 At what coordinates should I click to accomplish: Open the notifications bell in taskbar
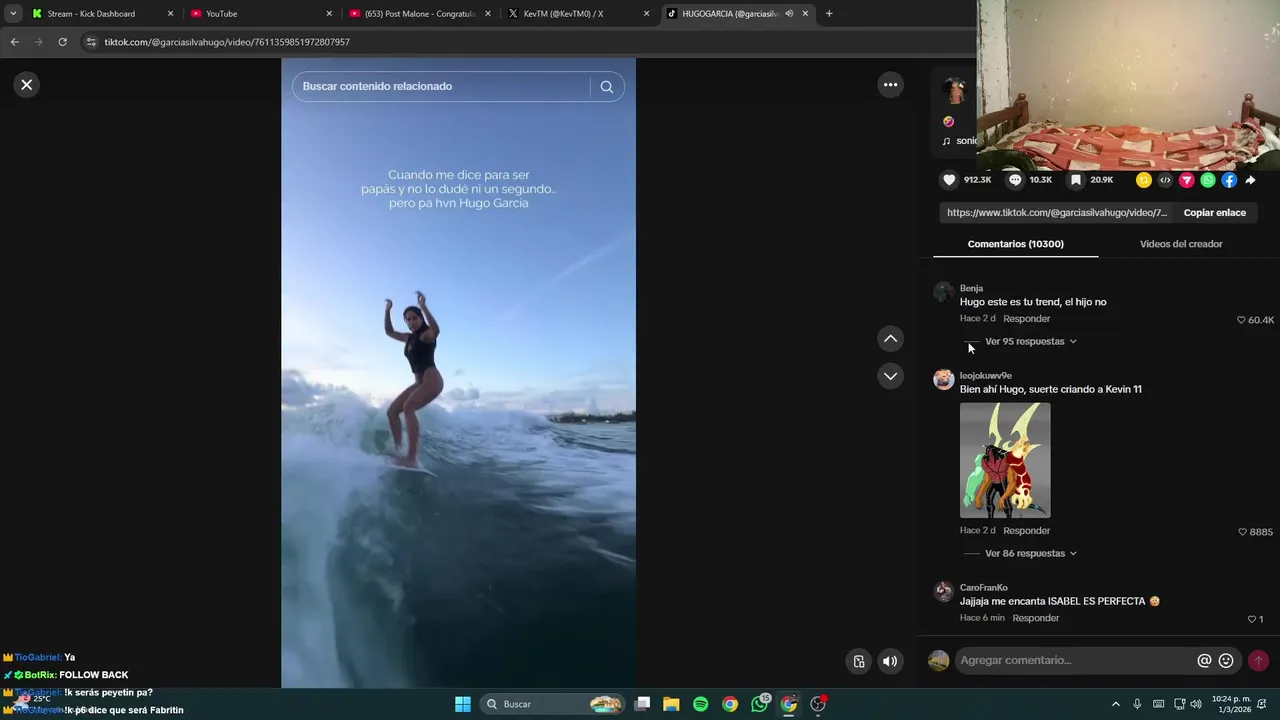pos(1262,704)
